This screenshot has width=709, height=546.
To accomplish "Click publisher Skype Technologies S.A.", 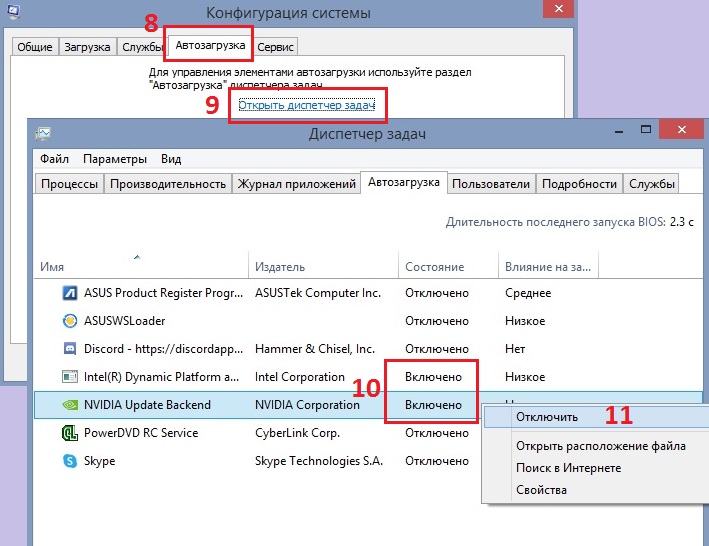I will [x=319, y=461].
